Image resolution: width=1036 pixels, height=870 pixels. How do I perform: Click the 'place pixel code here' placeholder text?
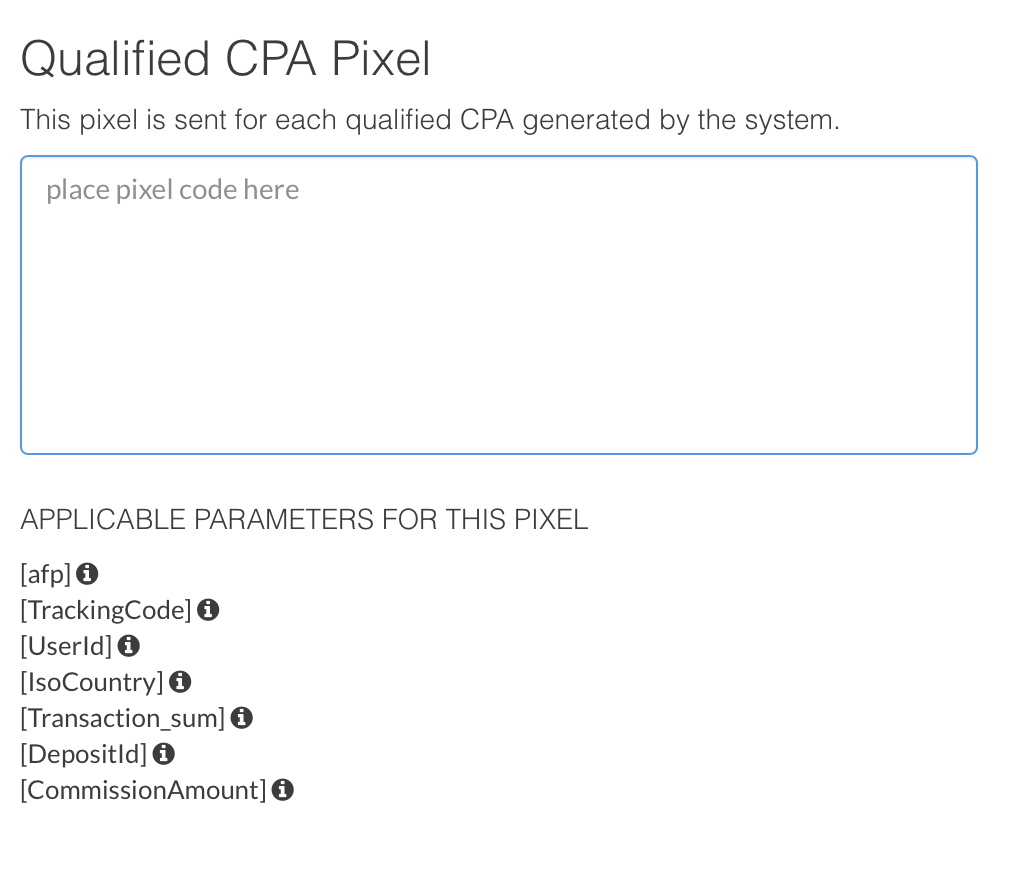click(x=172, y=190)
